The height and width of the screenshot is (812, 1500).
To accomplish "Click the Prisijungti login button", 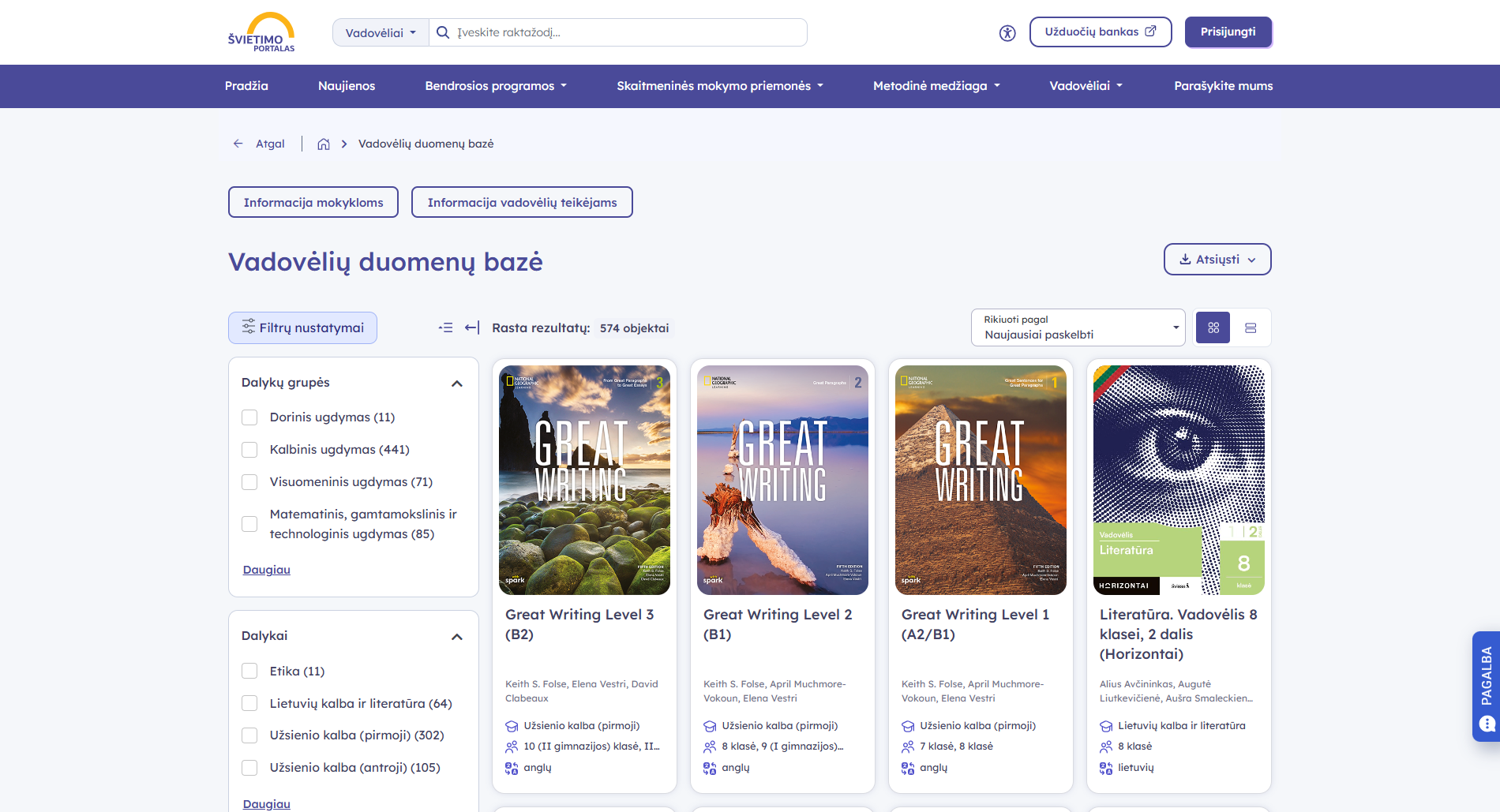I will (x=1228, y=32).
